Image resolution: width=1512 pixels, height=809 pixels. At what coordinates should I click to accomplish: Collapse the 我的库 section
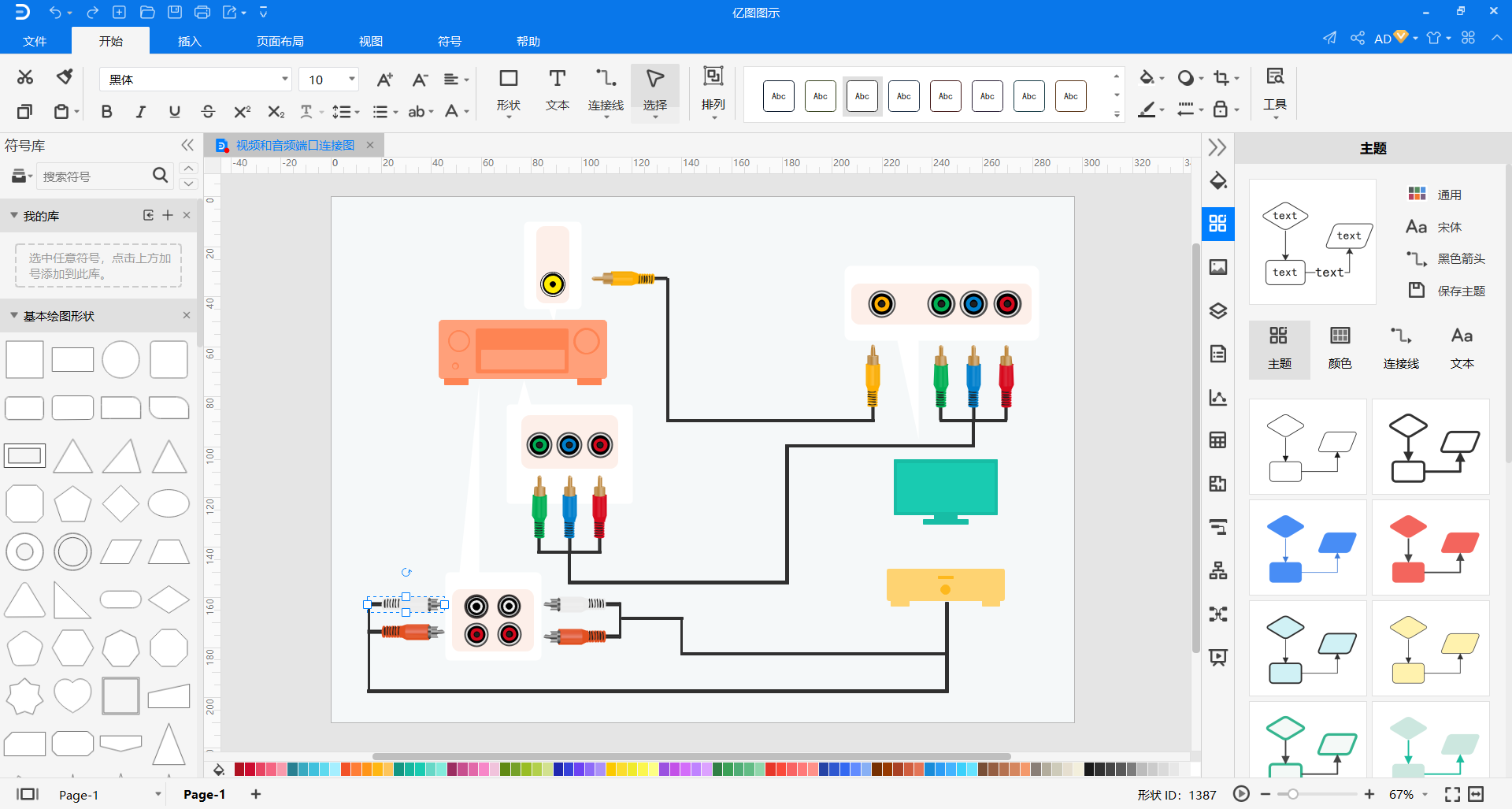click(x=13, y=215)
